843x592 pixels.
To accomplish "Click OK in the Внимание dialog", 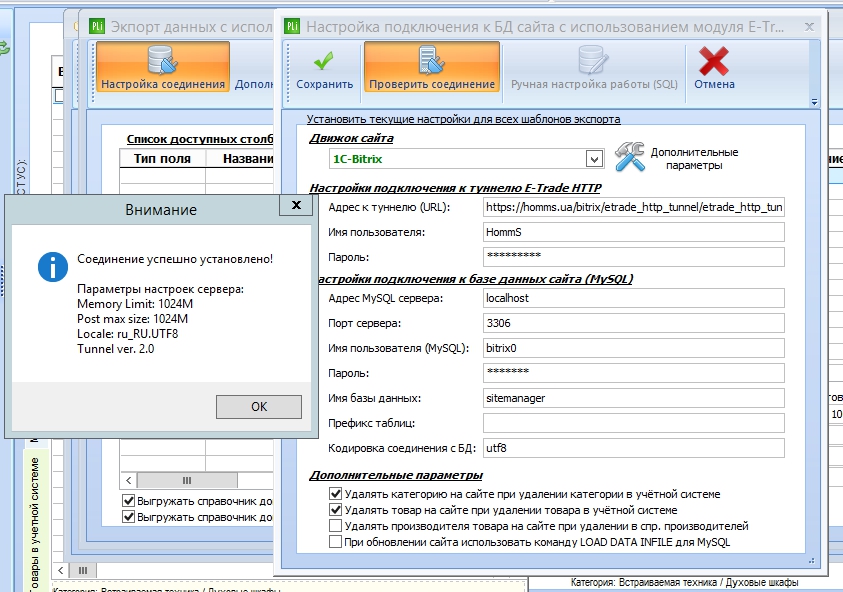I will pos(259,406).
